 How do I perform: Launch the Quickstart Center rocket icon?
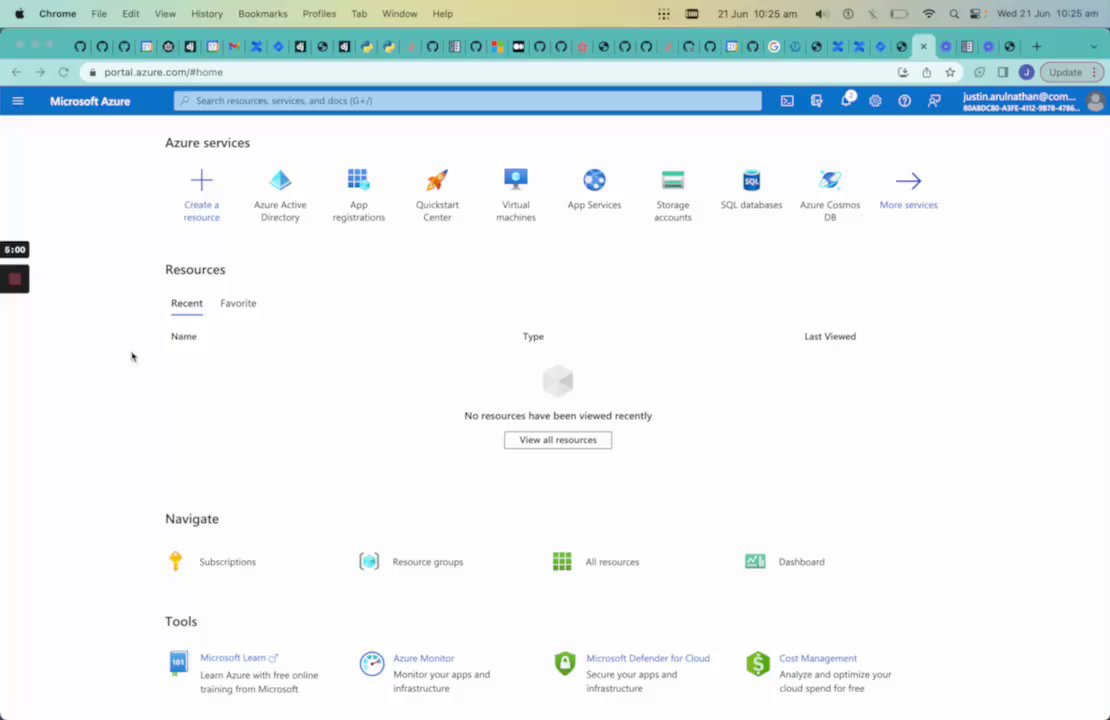coord(437,180)
